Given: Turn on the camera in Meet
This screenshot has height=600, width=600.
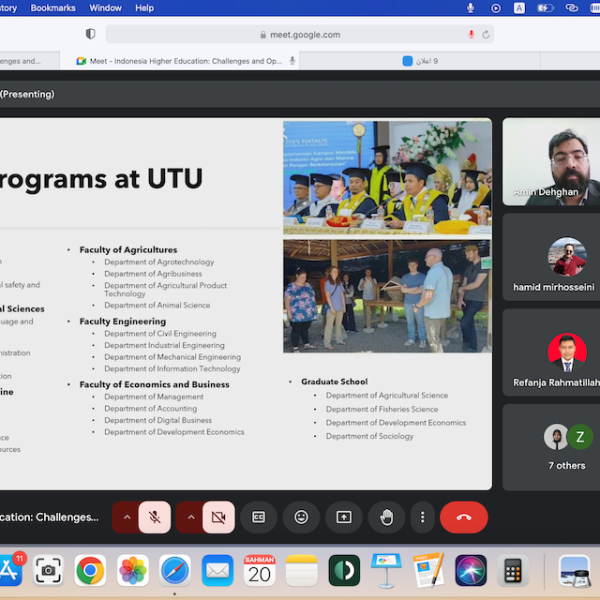Looking at the screenshot, I should coord(218,517).
